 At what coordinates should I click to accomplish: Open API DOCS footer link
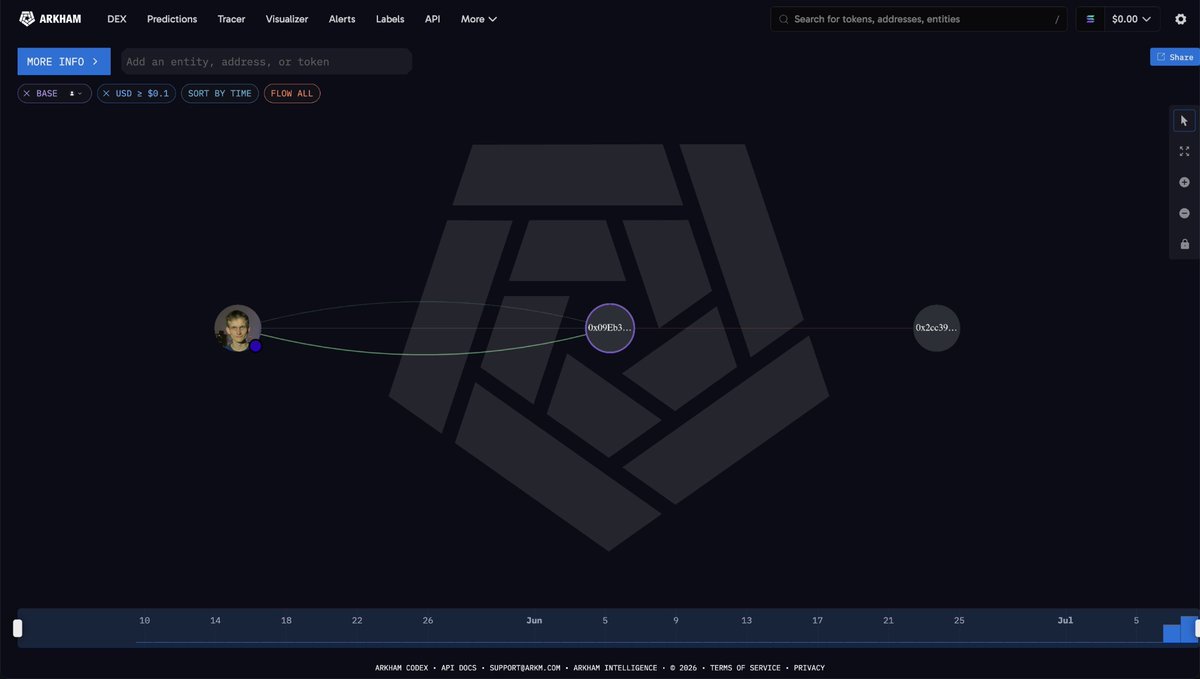click(461, 668)
